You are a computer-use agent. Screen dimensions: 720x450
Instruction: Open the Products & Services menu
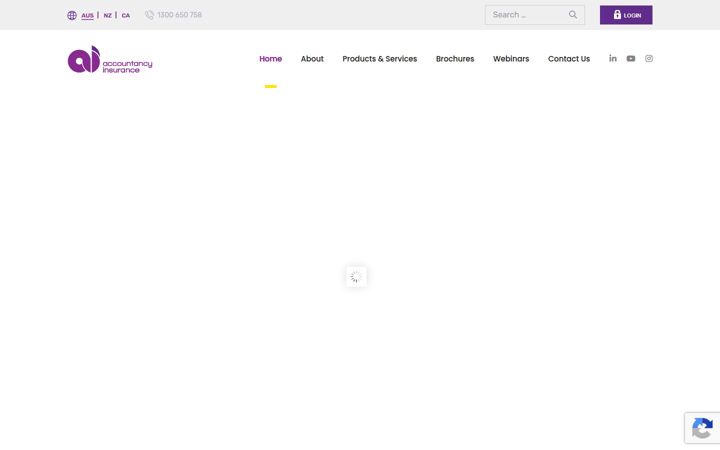(380, 59)
